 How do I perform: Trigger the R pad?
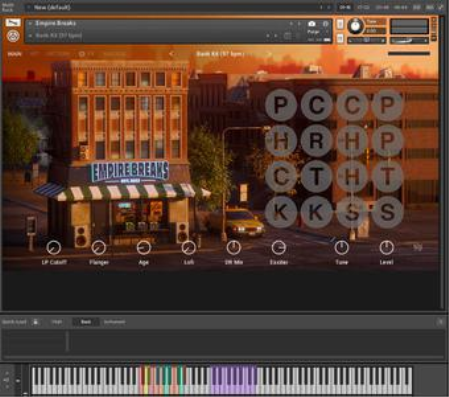pyautogui.click(x=316, y=141)
